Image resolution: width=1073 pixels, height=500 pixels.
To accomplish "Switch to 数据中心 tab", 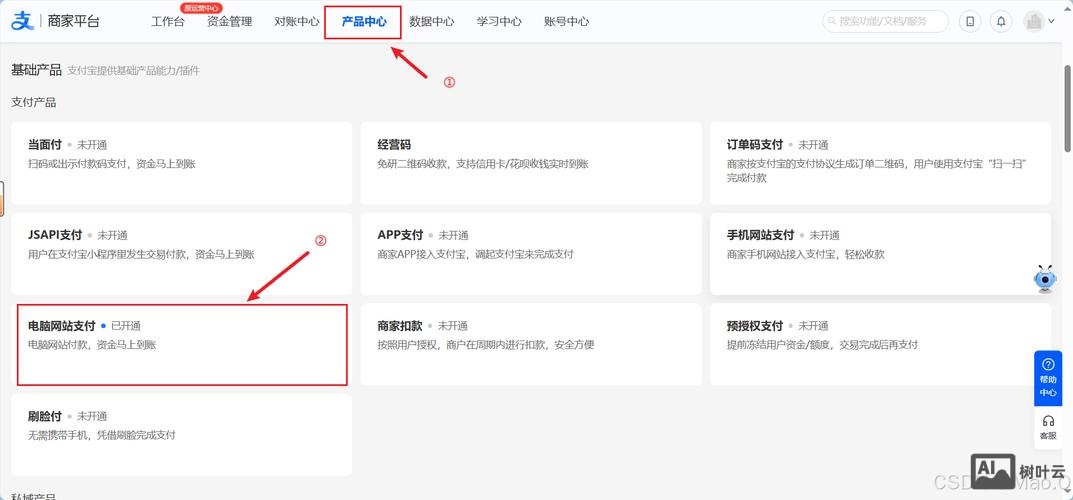I will (432, 21).
